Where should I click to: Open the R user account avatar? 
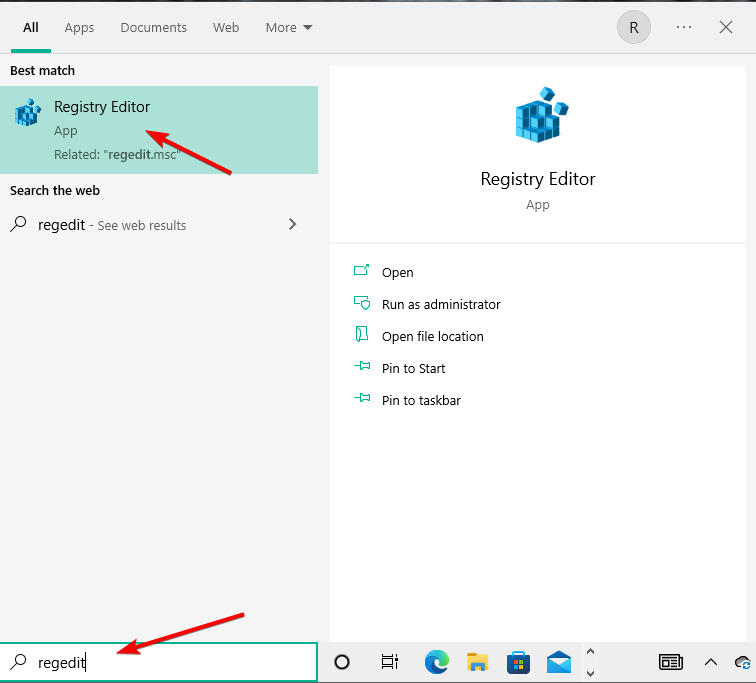[x=634, y=27]
